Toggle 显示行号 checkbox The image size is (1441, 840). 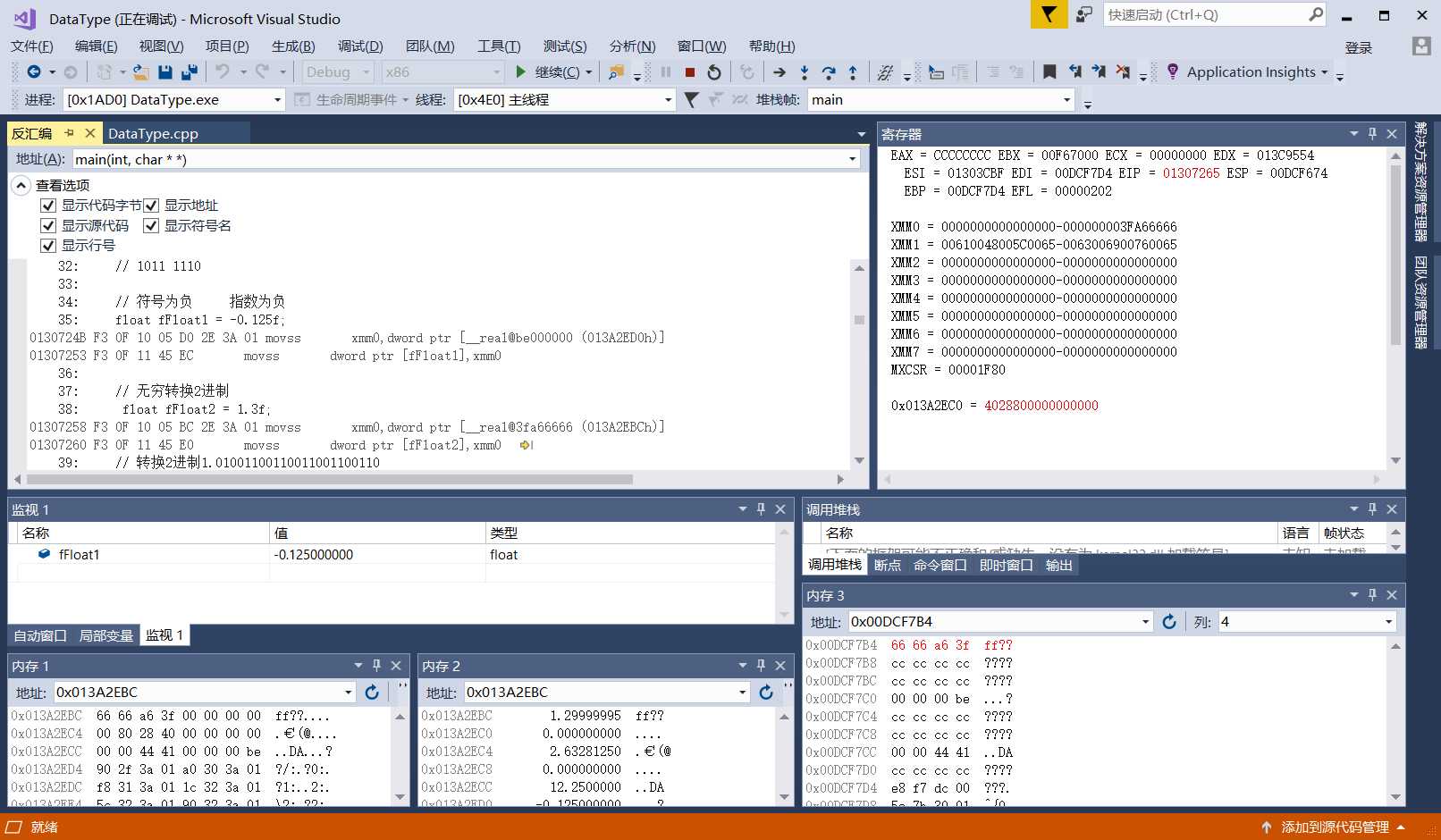[x=48, y=246]
